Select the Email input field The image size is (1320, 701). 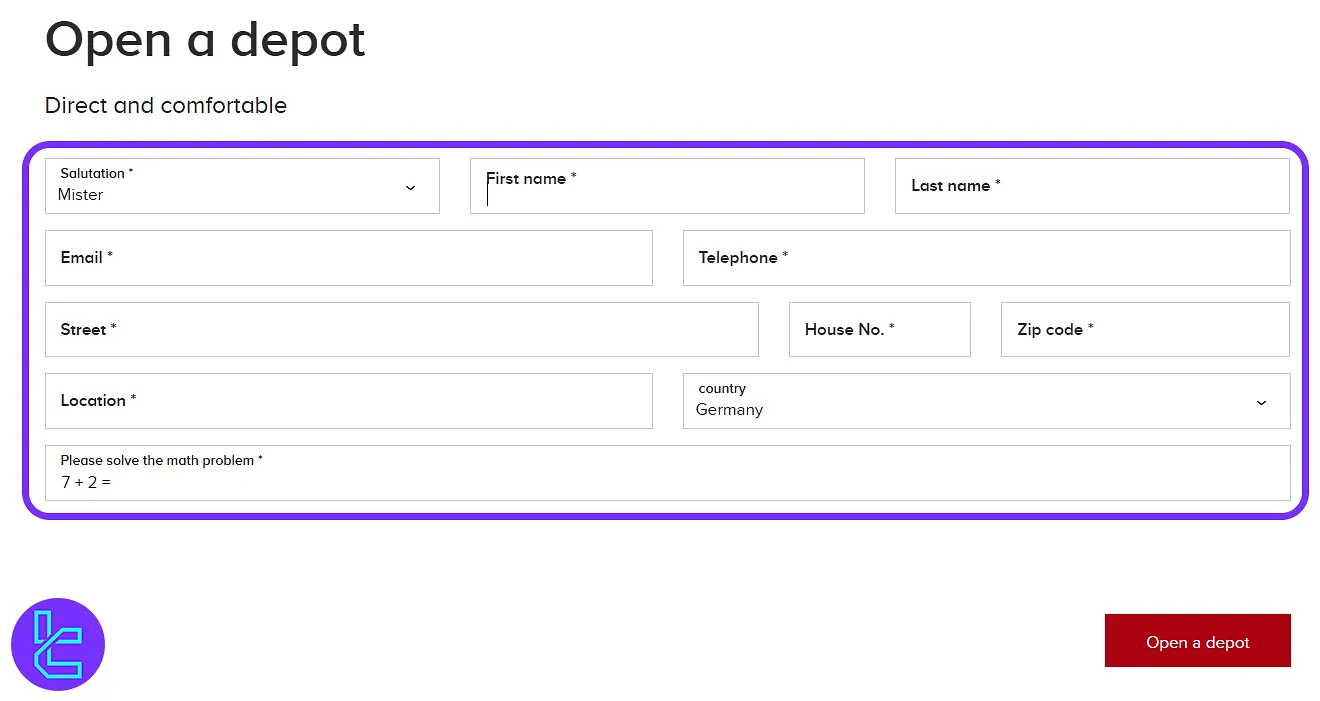(348, 258)
